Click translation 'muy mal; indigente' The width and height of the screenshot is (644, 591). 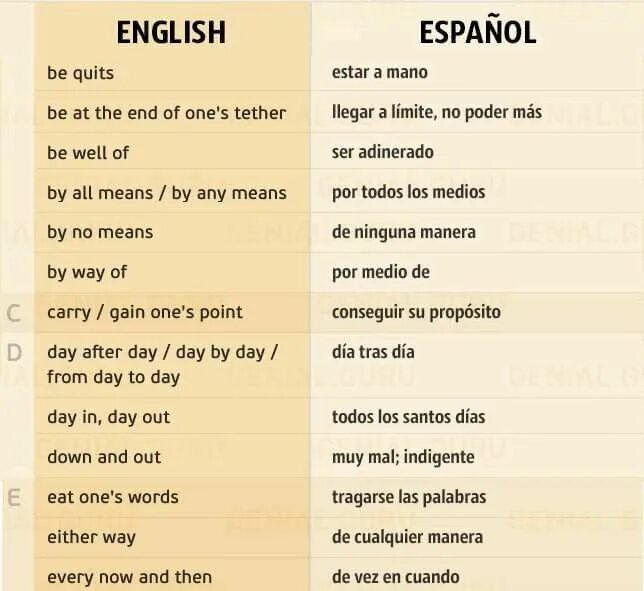tap(403, 457)
